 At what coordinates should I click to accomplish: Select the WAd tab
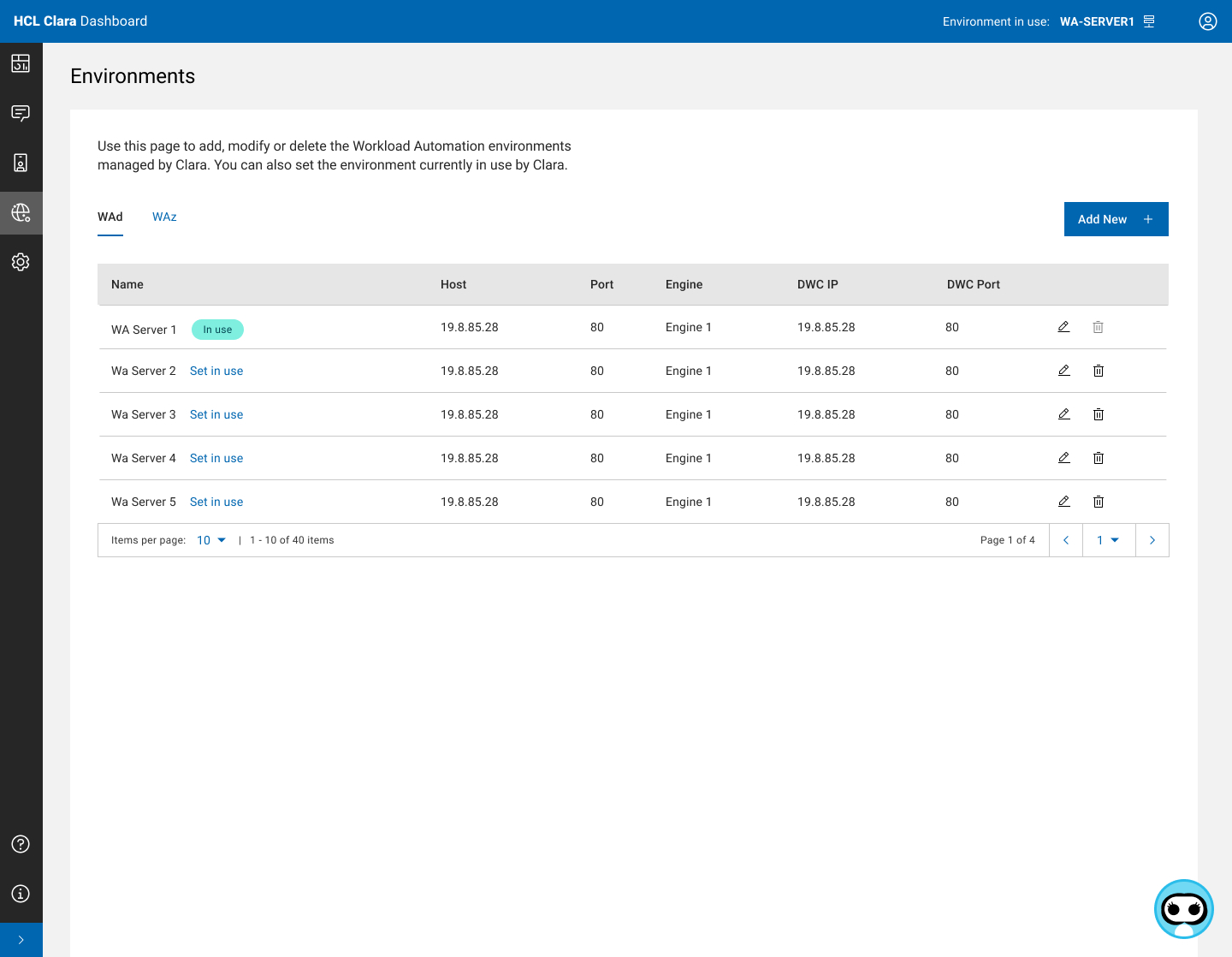(x=110, y=217)
